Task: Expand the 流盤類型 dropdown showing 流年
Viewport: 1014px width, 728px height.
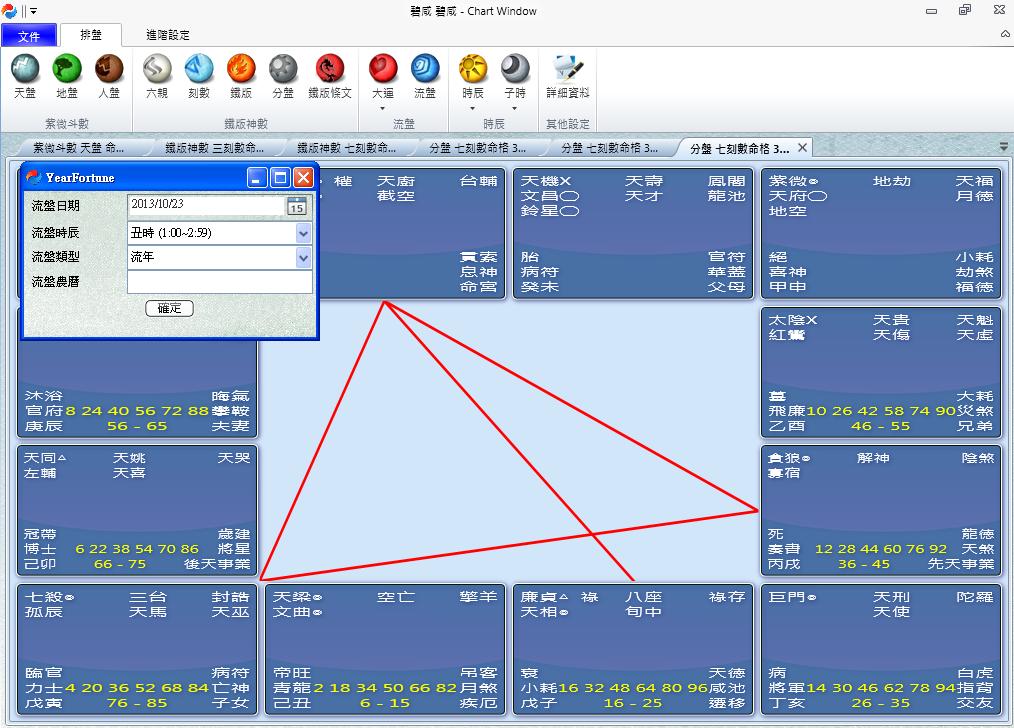Action: click(x=303, y=258)
